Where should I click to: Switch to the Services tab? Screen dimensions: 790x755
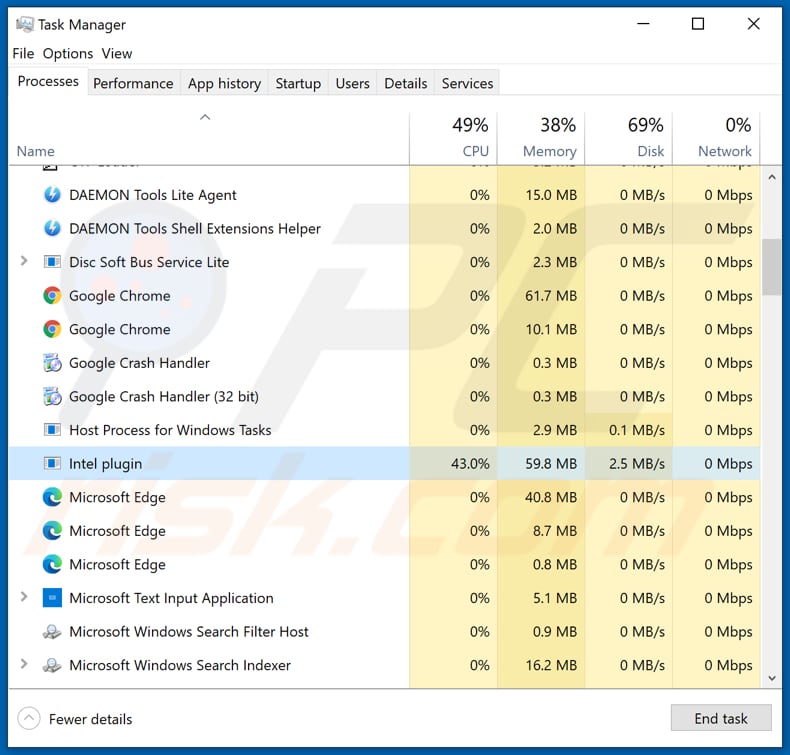[x=467, y=83]
